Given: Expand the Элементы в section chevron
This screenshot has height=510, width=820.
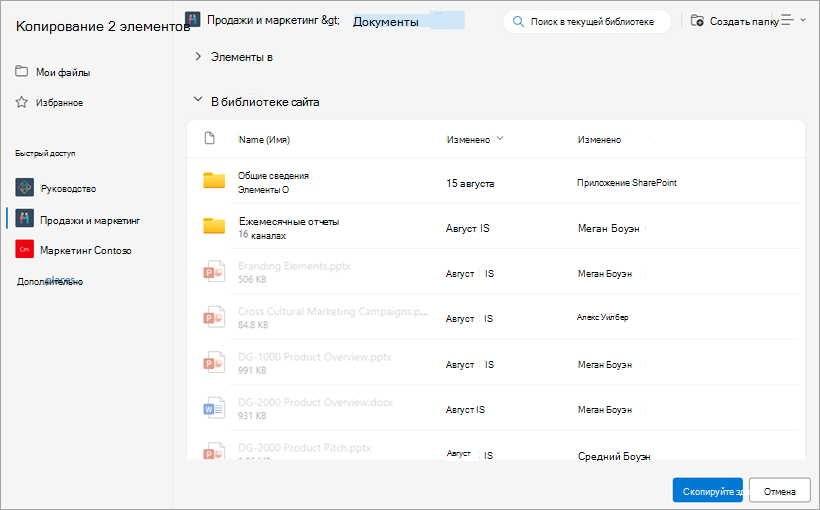Looking at the screenshot, I should coord(198,56).
